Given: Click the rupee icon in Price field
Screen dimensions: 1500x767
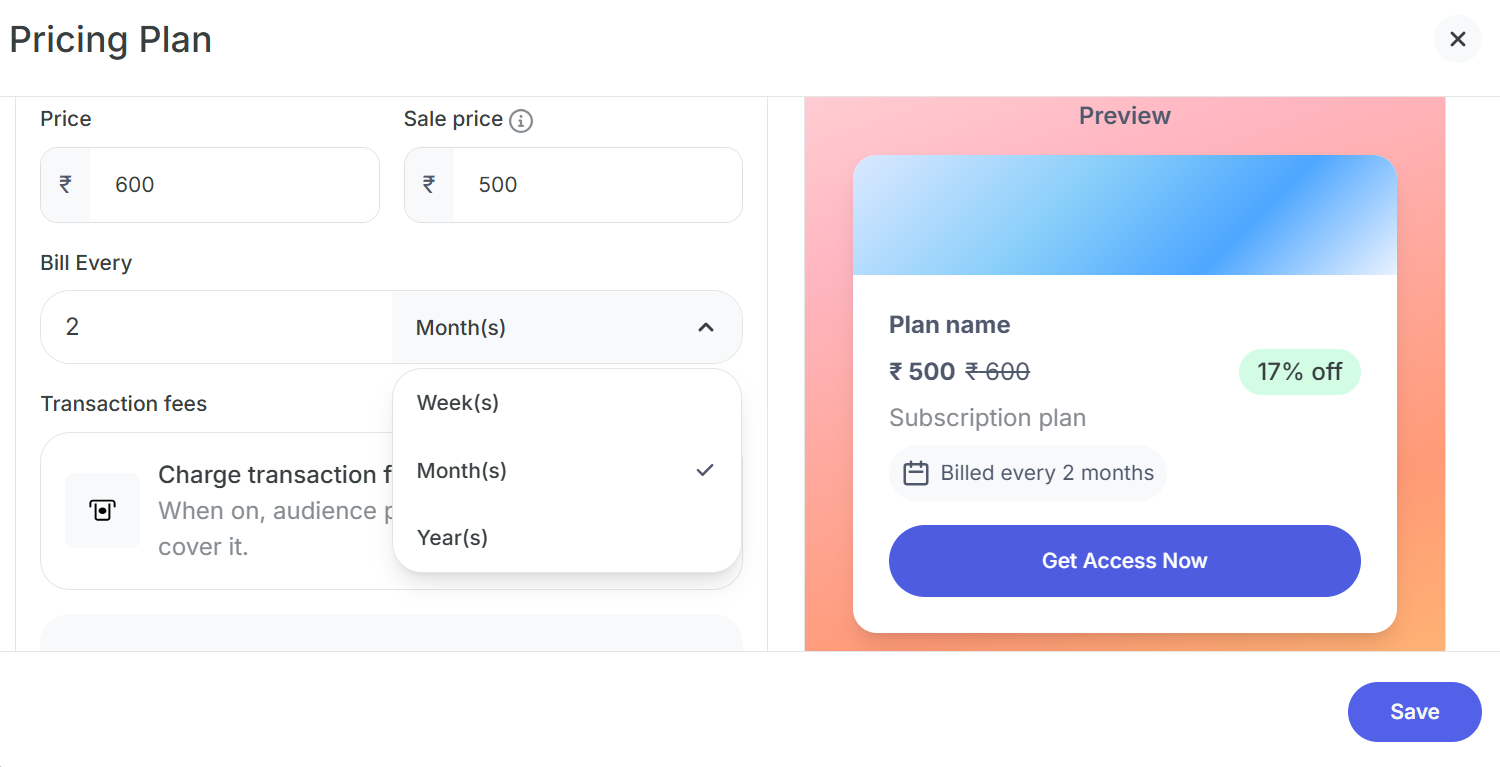Looking at the screenshot, I should coord(65,184).
